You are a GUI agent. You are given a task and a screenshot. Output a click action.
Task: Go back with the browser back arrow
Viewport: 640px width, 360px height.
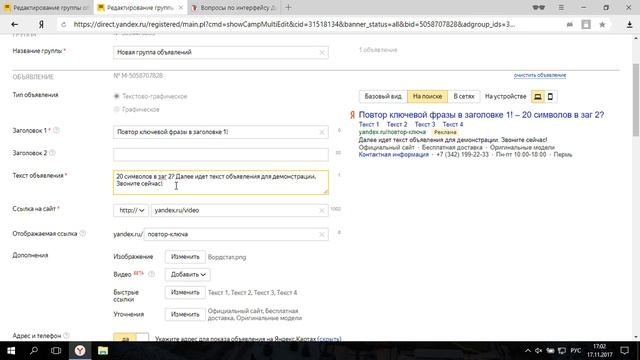(15, 24)
